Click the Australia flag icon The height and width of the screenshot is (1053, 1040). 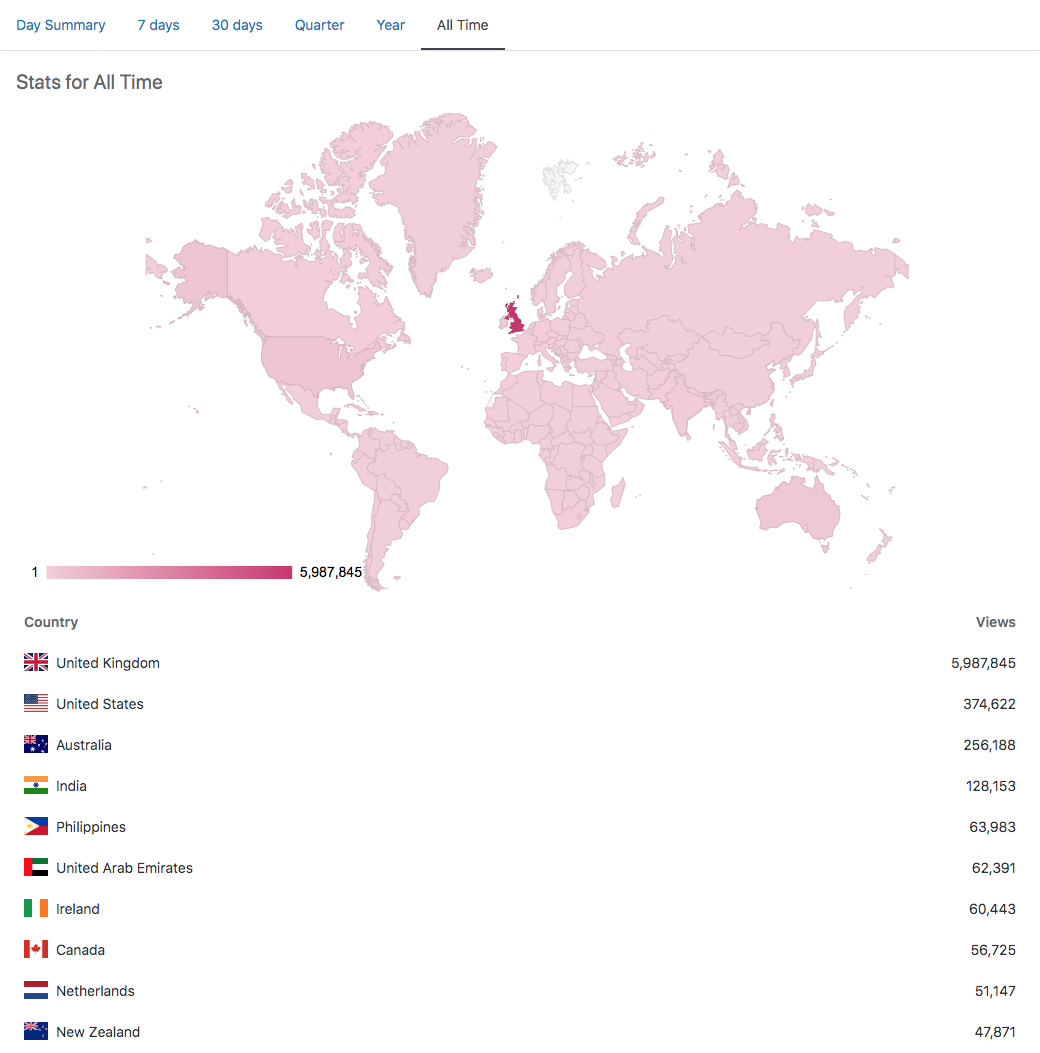tap(36, 744)
